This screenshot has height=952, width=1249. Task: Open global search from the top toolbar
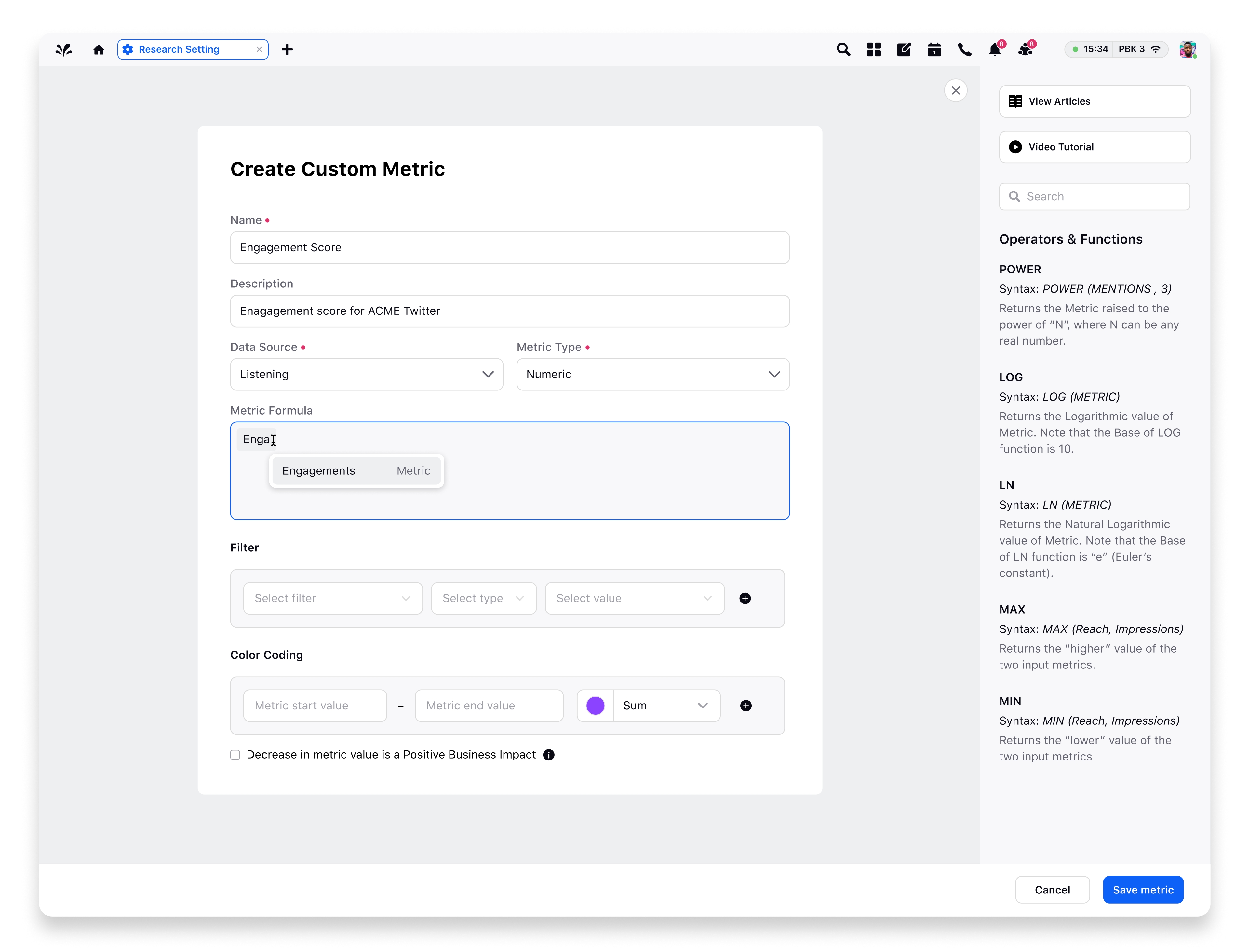click(844, 49)
